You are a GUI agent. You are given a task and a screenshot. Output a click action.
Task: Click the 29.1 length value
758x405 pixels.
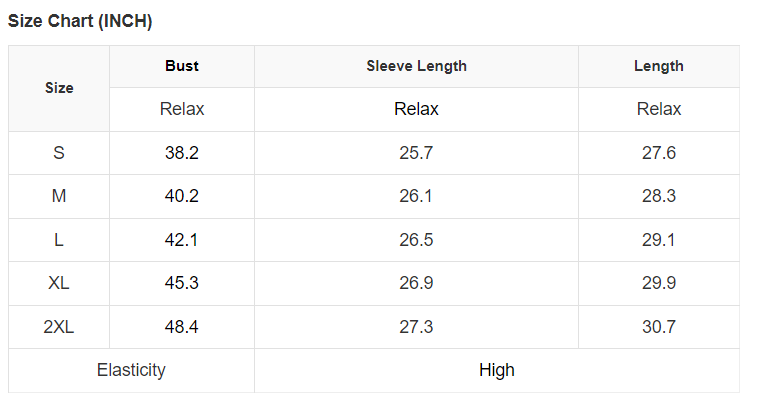tap(659, 240)
